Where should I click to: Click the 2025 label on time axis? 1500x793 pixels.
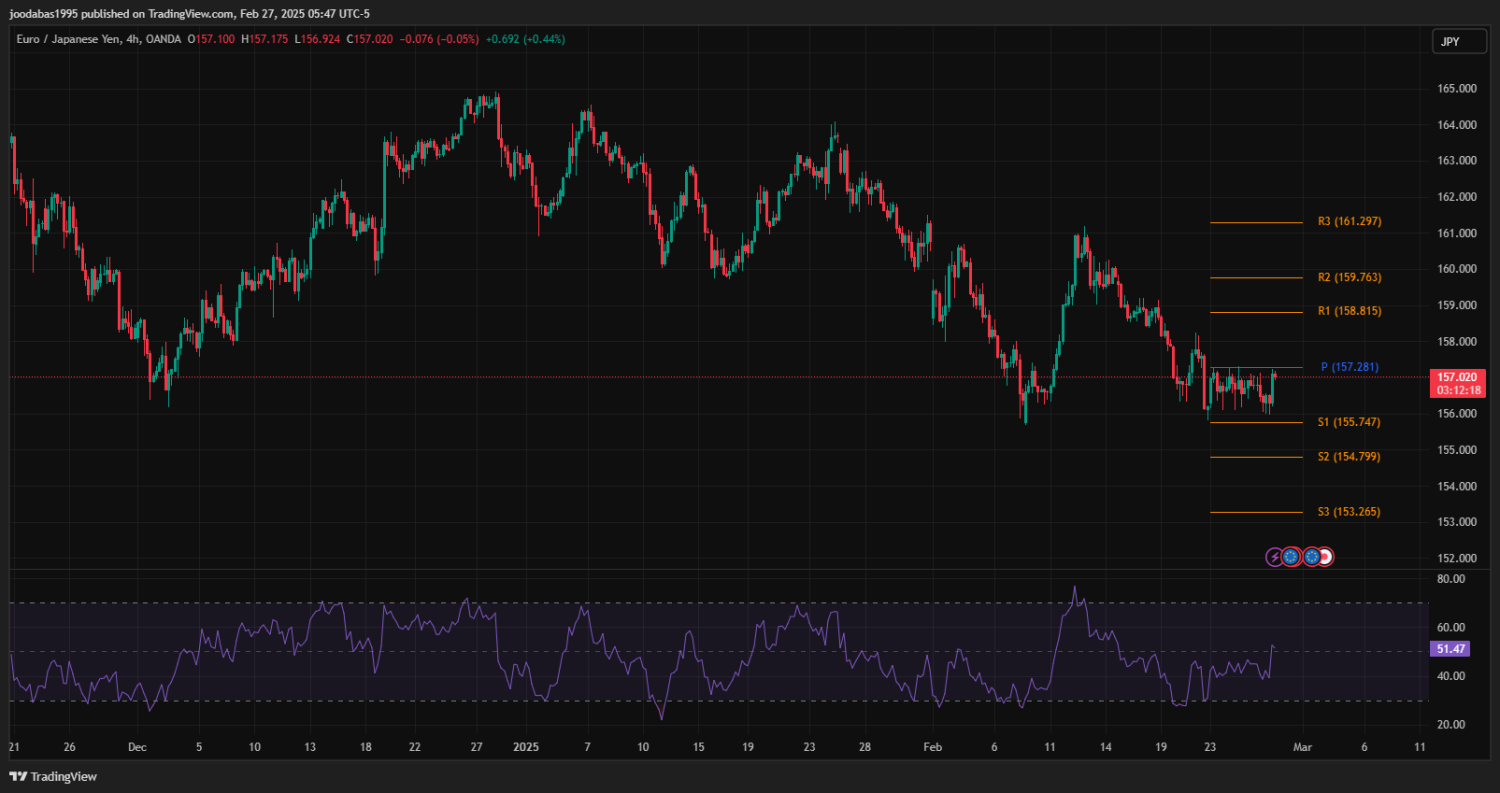tap(525, 747)
